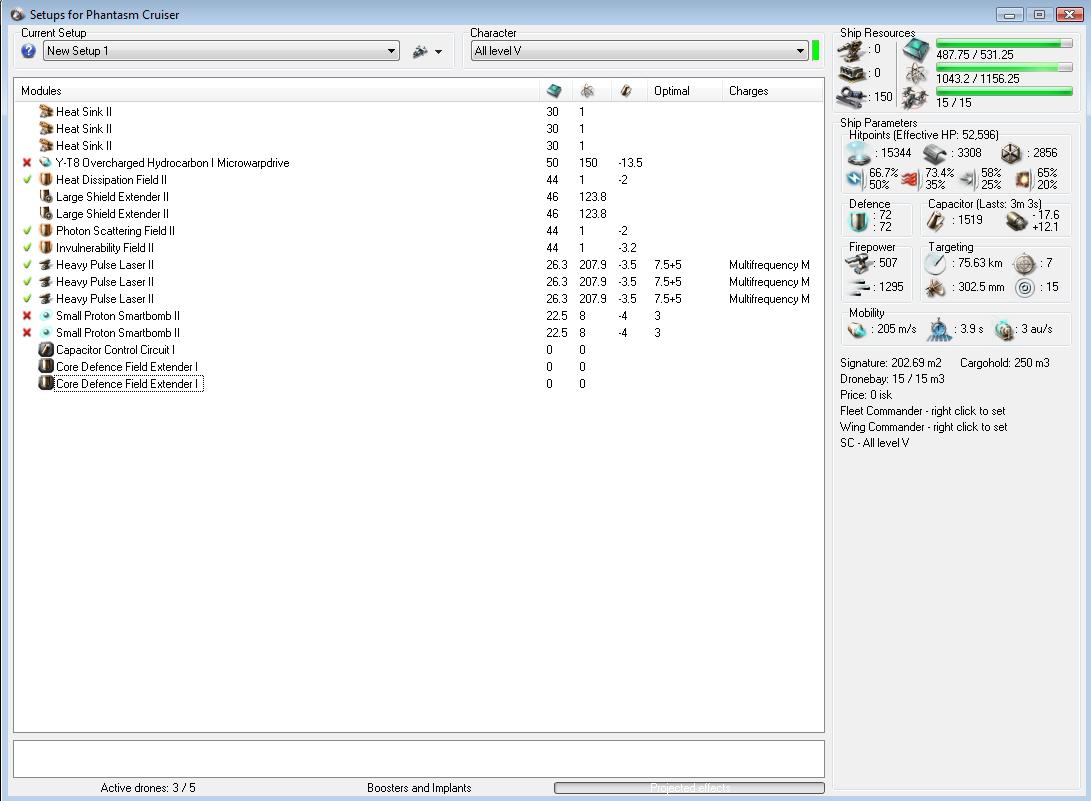Screen dimensions: 1091x801
Task: Expand the Character selection dropdown
Action: tap(800, 51)
